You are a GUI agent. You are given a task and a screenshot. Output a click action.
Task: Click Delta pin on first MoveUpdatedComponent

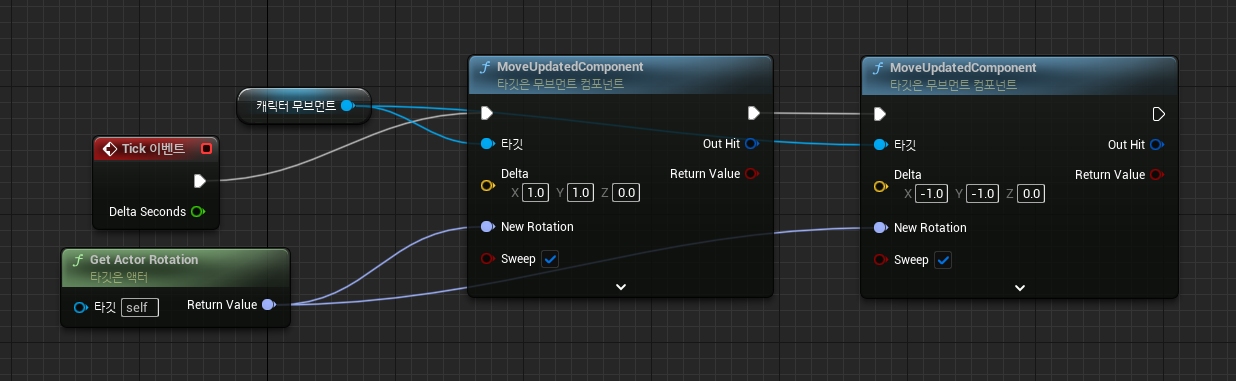click(487, 186)
